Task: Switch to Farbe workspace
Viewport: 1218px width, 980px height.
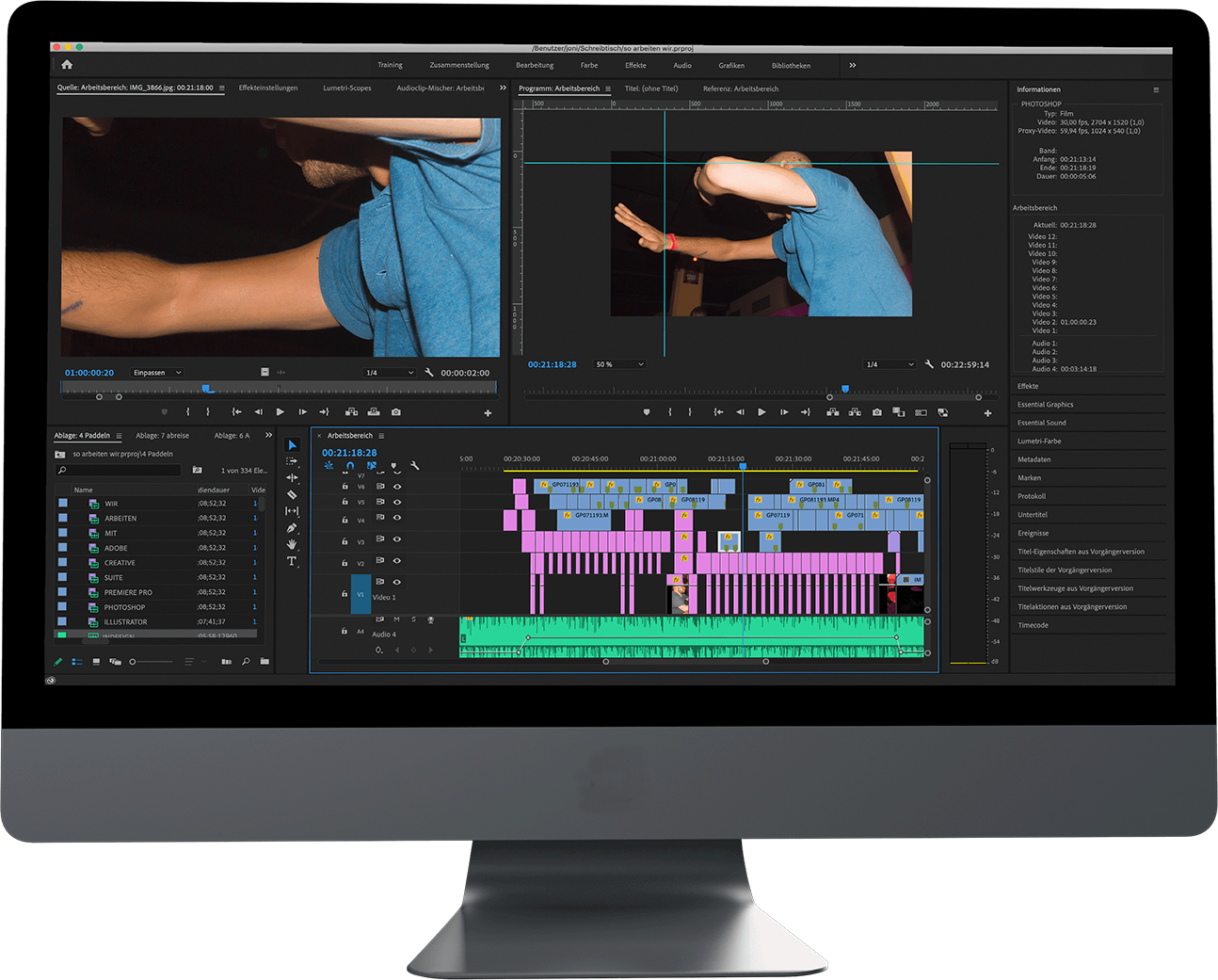Action: tap(589, 65)
